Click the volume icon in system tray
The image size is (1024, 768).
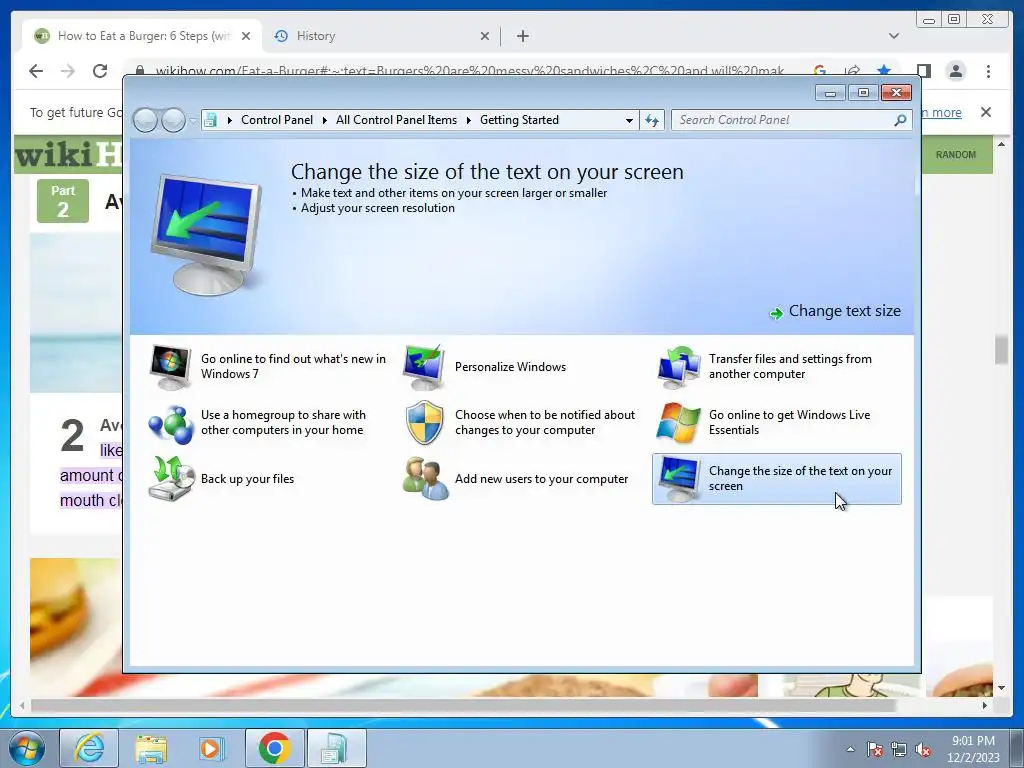coord(923,749)
